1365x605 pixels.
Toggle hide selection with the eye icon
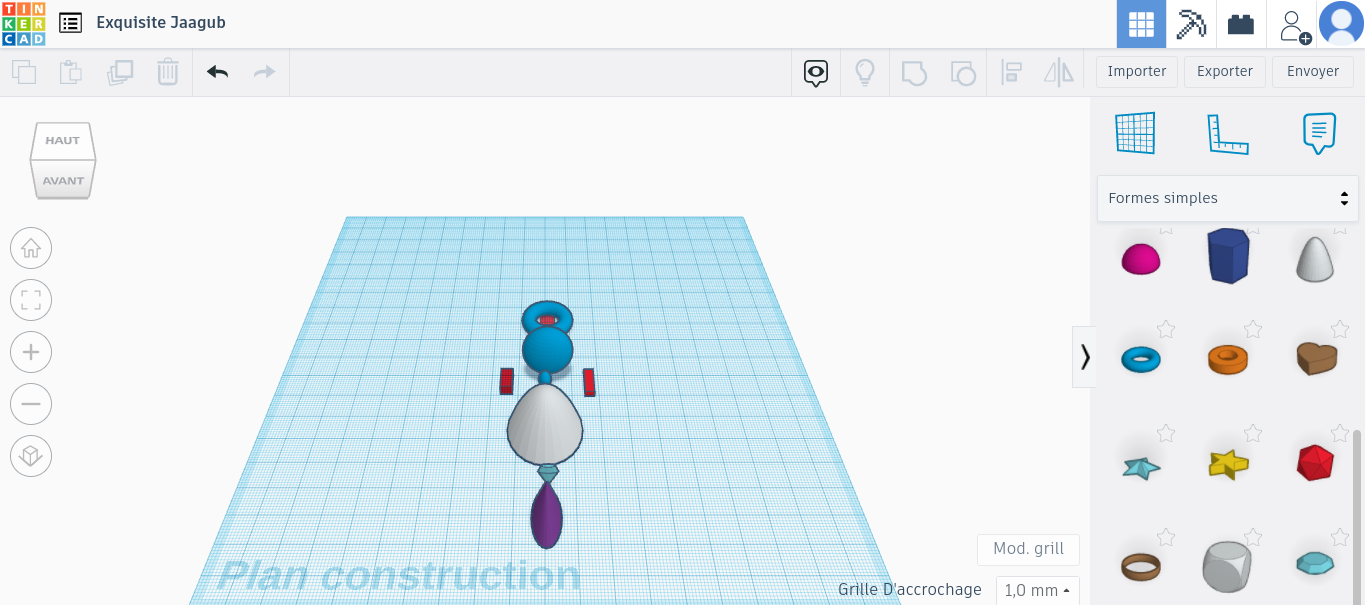point(815,71)
